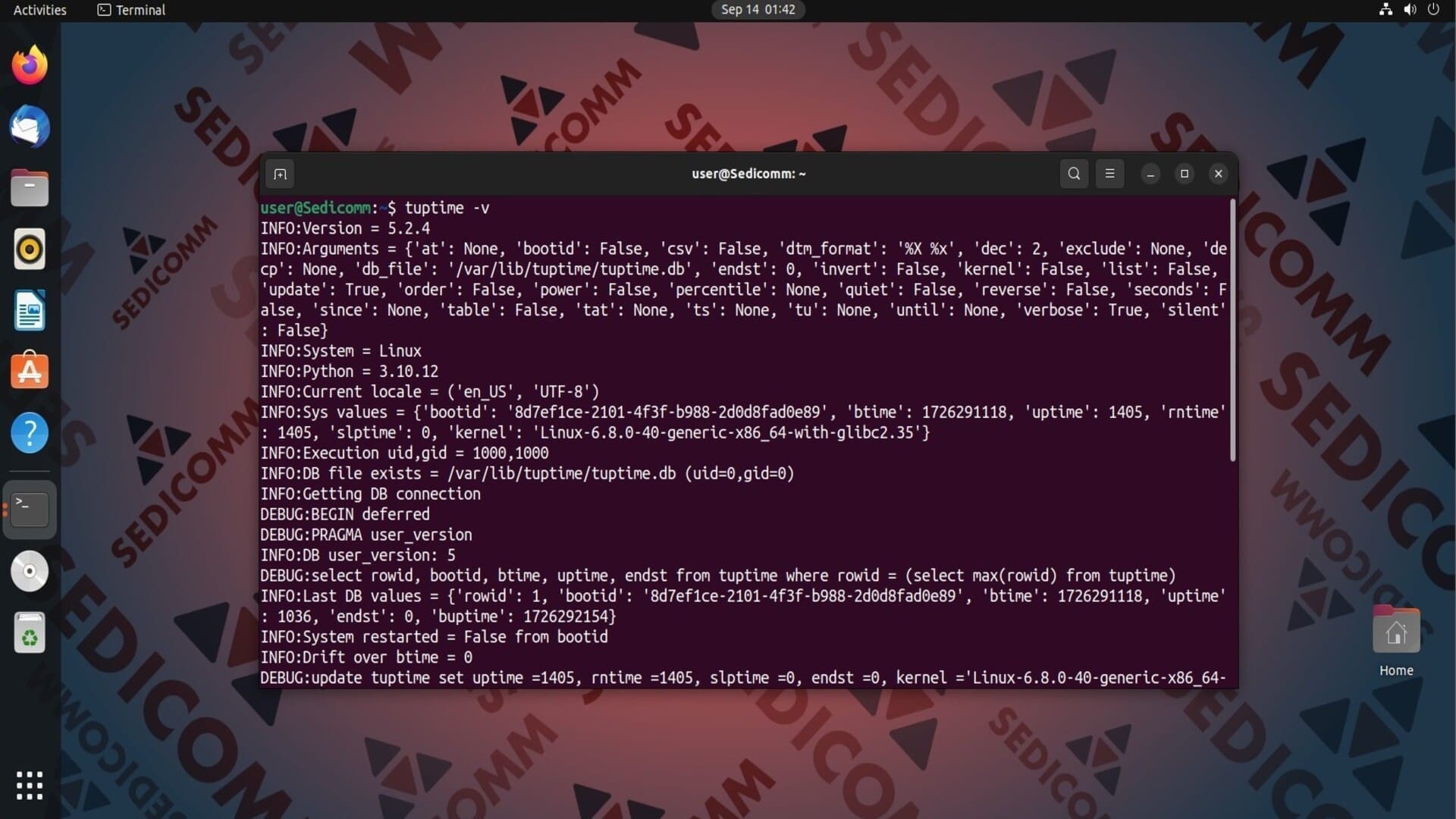Open LibreOffice Writer from the dock

pyautogui.click(x=30, y=311)
